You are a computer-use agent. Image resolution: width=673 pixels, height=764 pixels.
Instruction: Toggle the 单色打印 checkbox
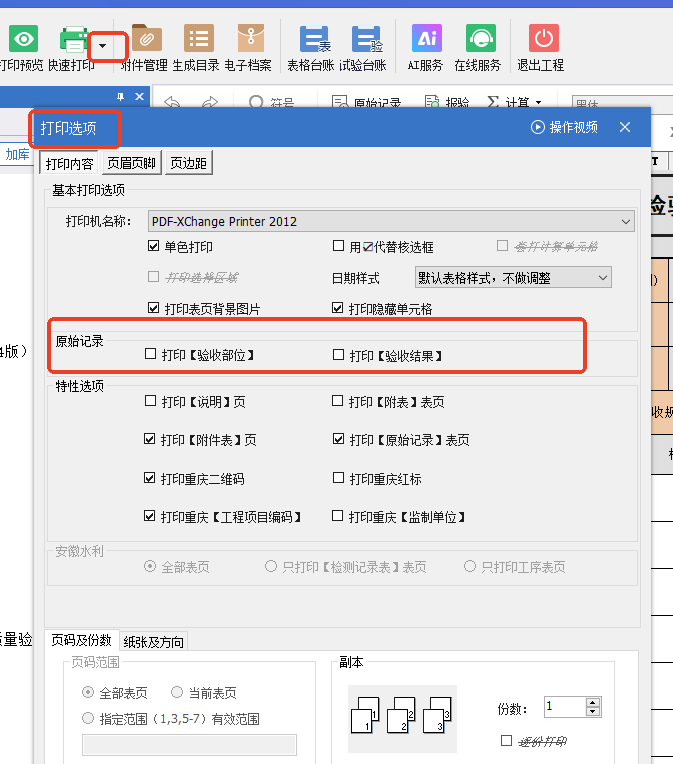154,246
